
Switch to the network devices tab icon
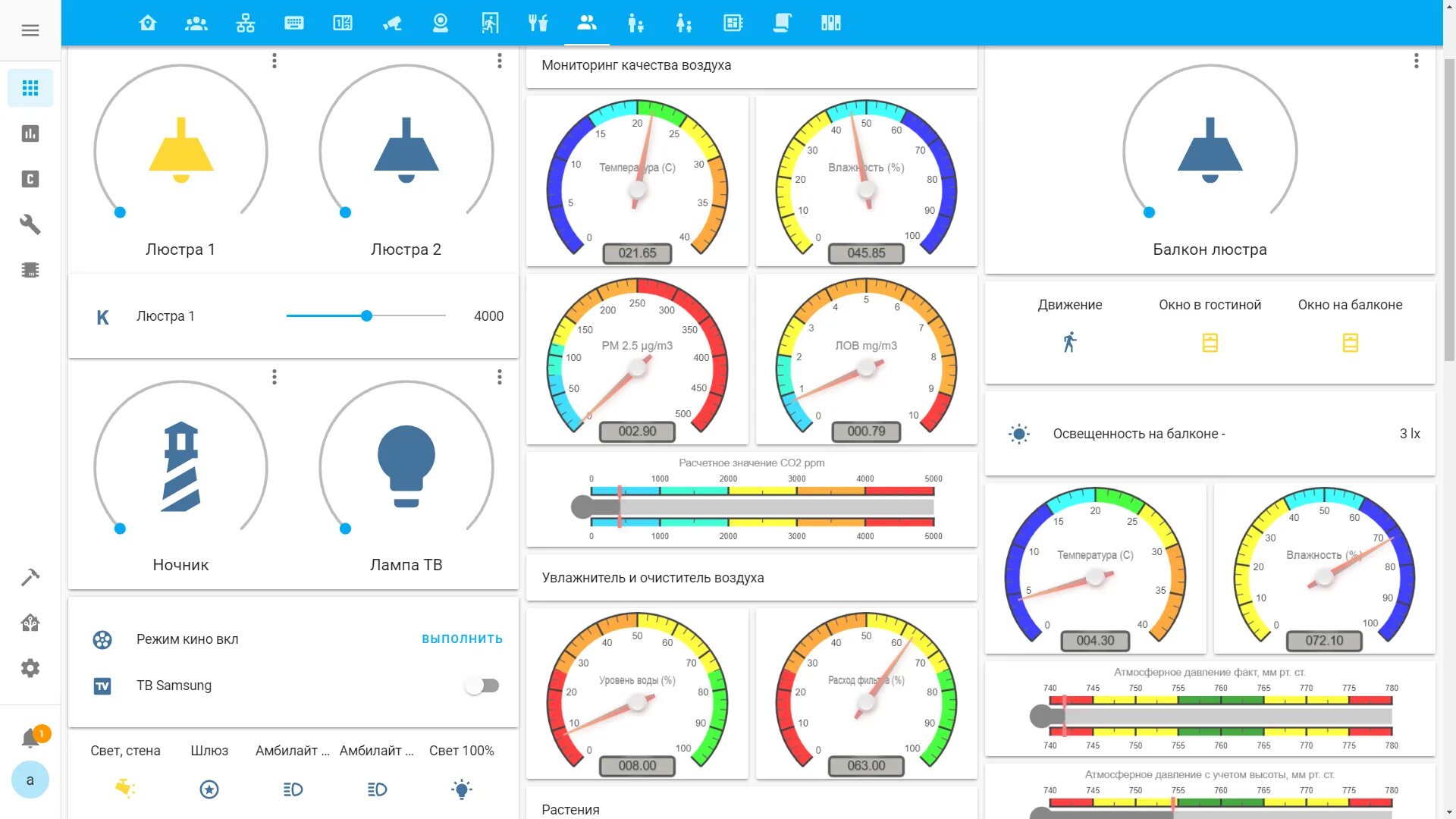[245, 23]
